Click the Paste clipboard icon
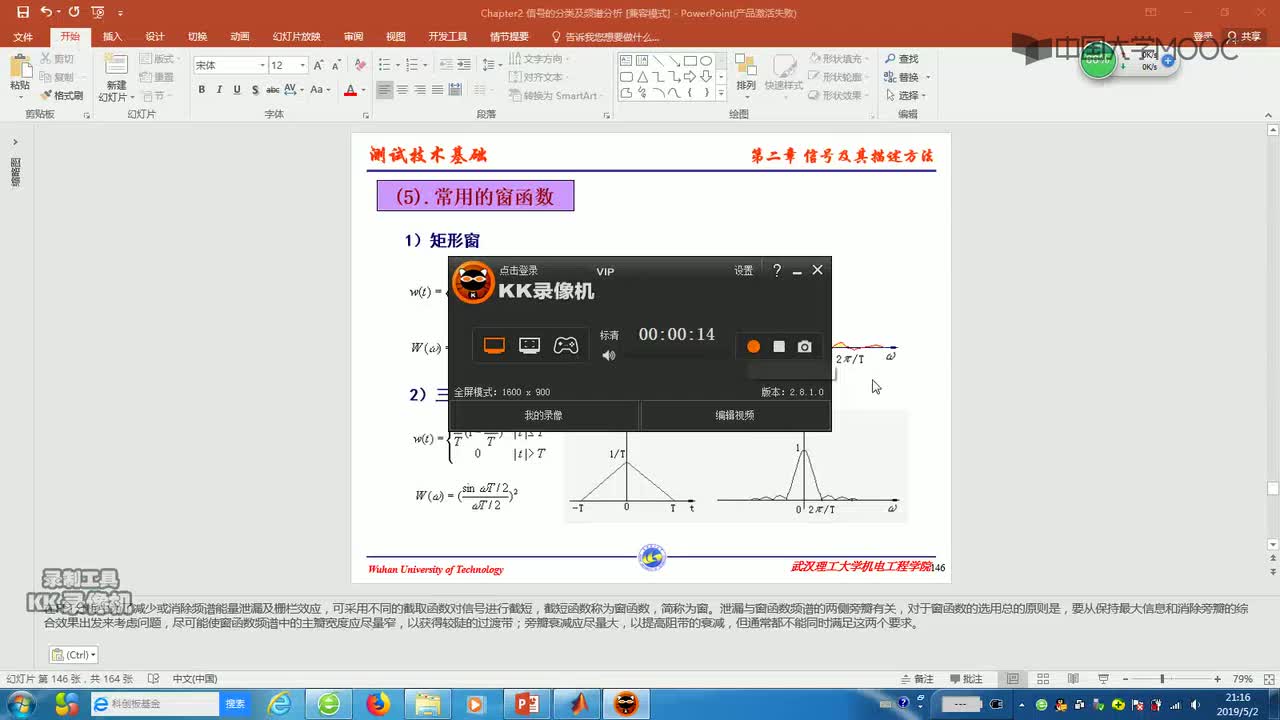Screen dimensions: 1280x720 pyautogui.click(x=20, y=66)
